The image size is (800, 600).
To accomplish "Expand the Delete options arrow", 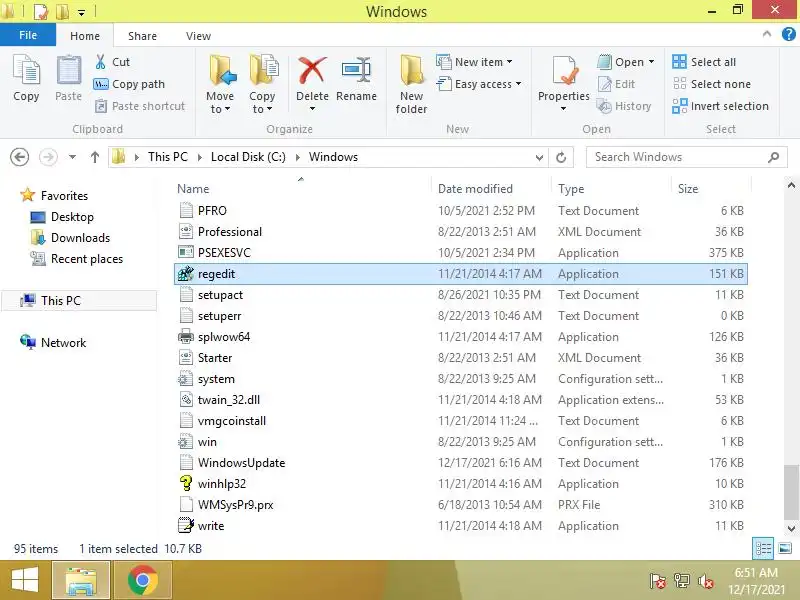I will tap(312, 109).
